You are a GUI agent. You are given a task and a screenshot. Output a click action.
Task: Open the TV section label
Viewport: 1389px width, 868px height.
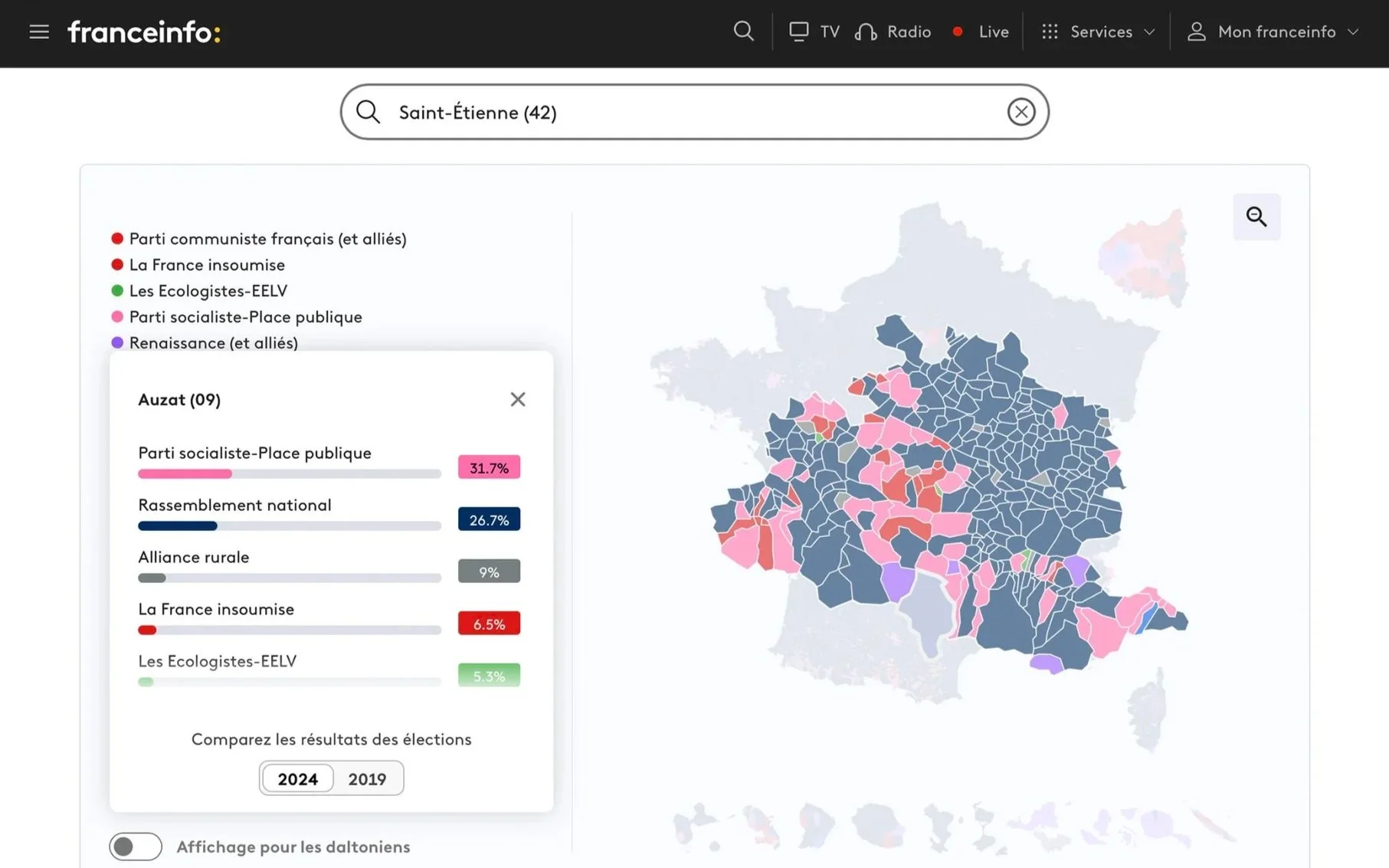pos(830,32)
